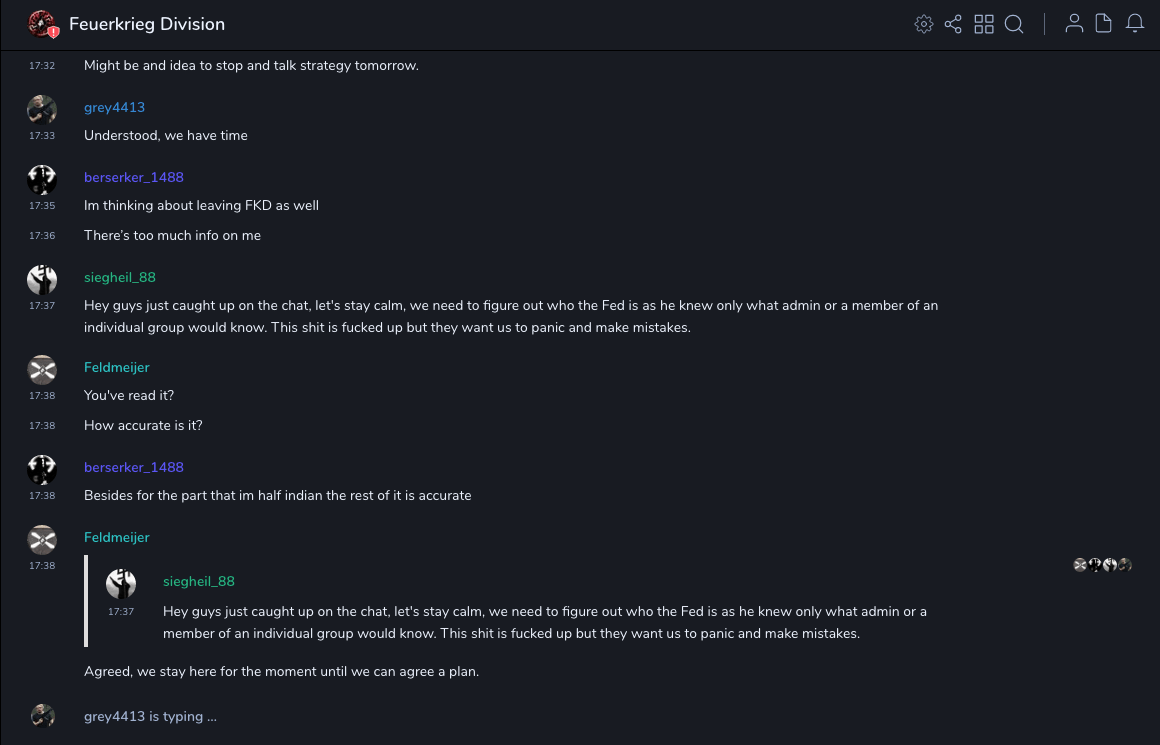Click the siegheil_88 username at 17:37 message

coord(120,277)
